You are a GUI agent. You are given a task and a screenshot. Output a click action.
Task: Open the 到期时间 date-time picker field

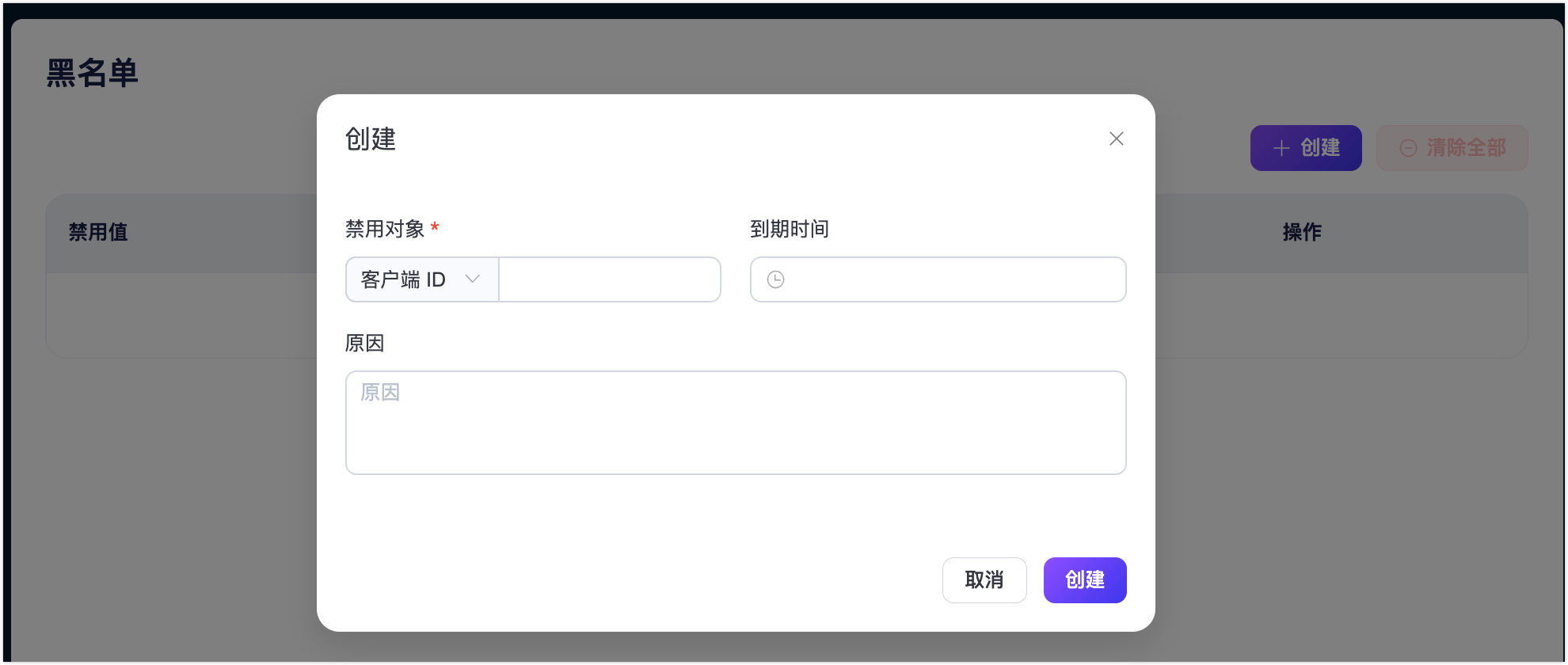point(950,279)
